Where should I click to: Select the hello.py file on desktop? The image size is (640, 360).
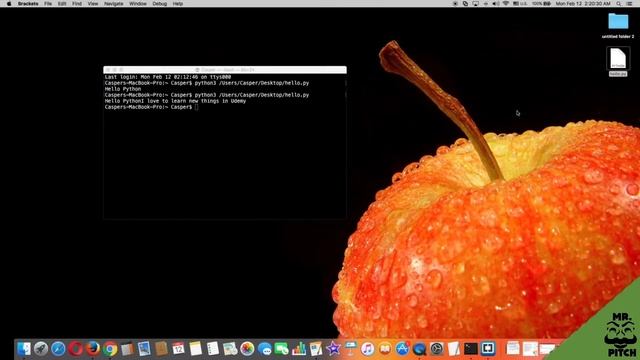[x=618, y=62]
